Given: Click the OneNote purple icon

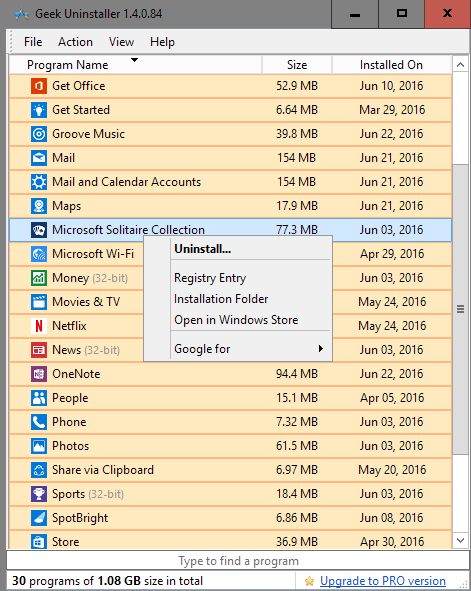Looking at the screenshot, I should coord(39,374).
